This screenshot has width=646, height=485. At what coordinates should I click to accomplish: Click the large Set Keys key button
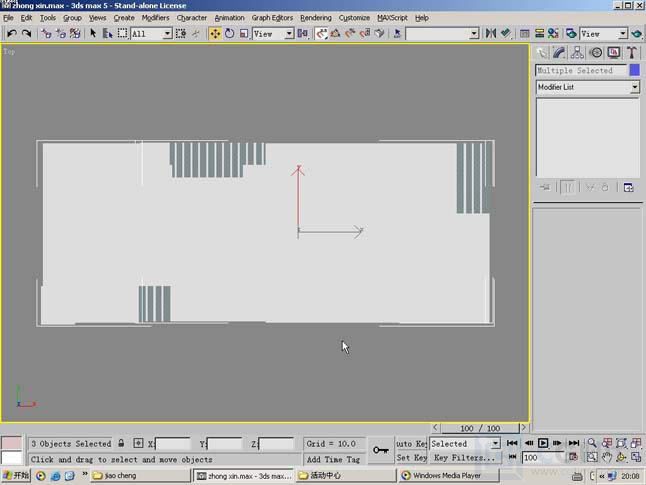[x=381, y=450]
